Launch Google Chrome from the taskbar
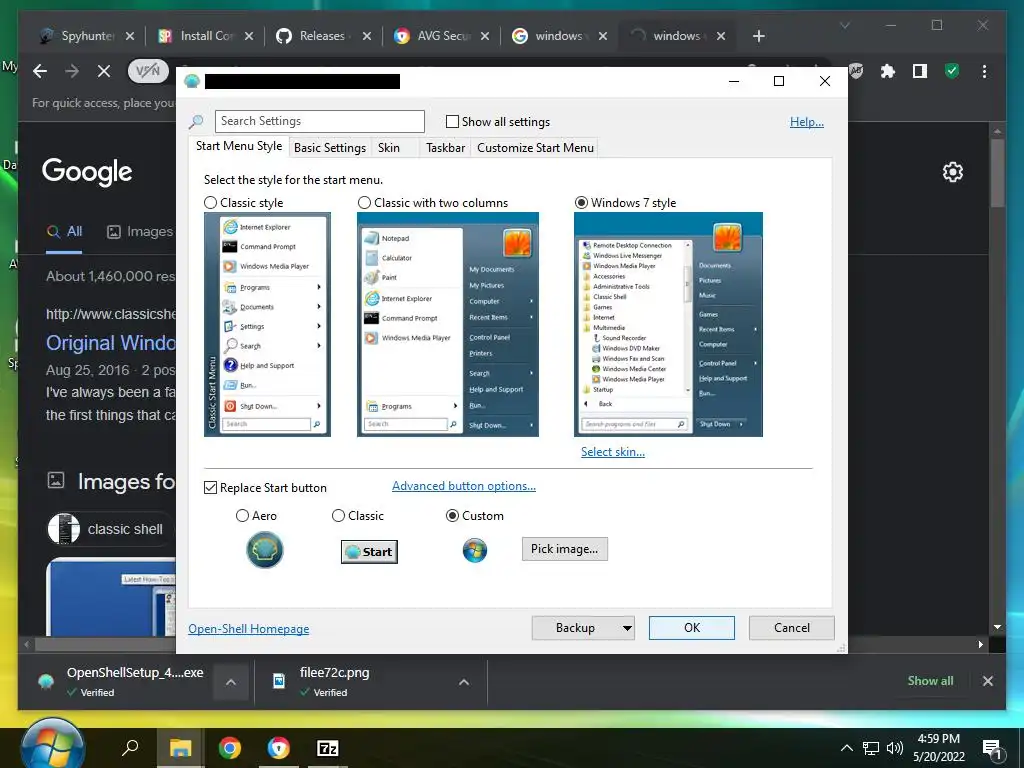The width and height of the screenshot is (1024, 768). (229, 748)
